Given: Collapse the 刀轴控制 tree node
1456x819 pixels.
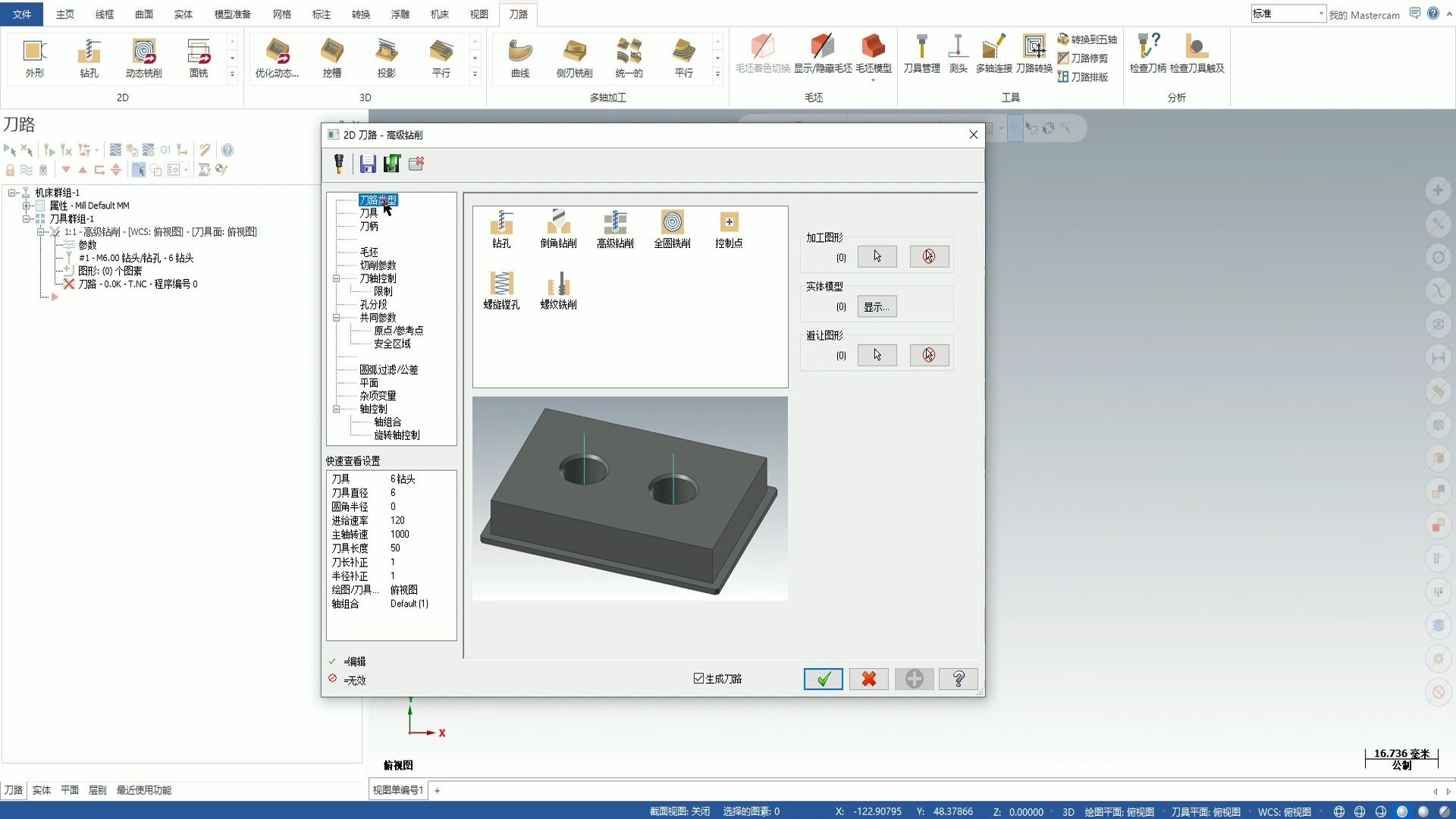Looking at the screenshot, I should coord(337,278).
